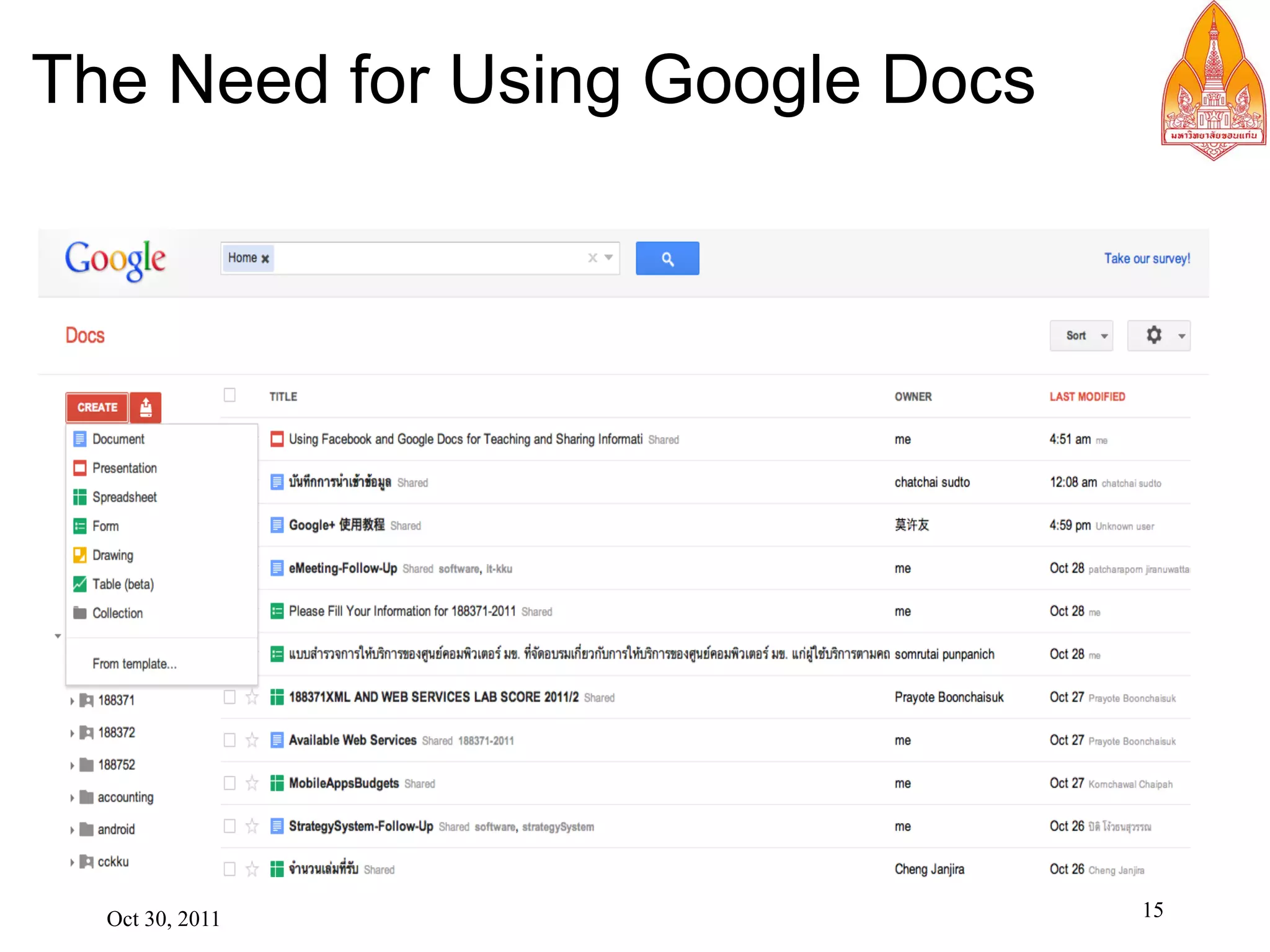This screenshot has height=952, width=1270.
Task: Click the blue search magnifier button
Action: 667,258
